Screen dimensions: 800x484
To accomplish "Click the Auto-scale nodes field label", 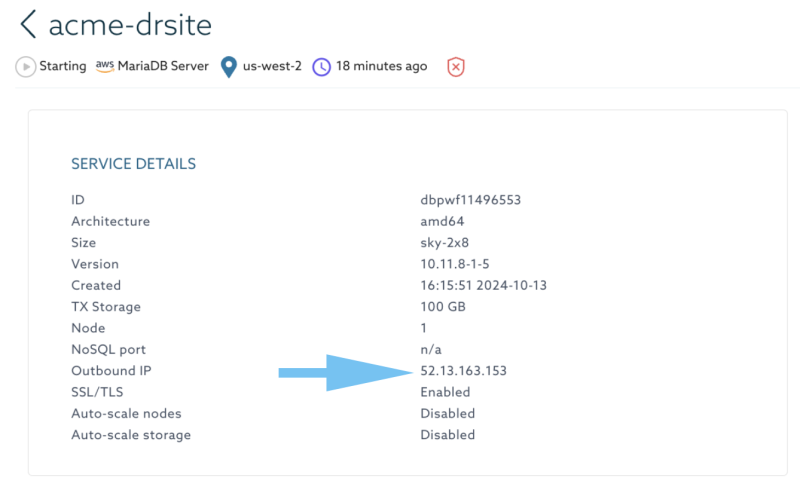I will tap(126, 414).
